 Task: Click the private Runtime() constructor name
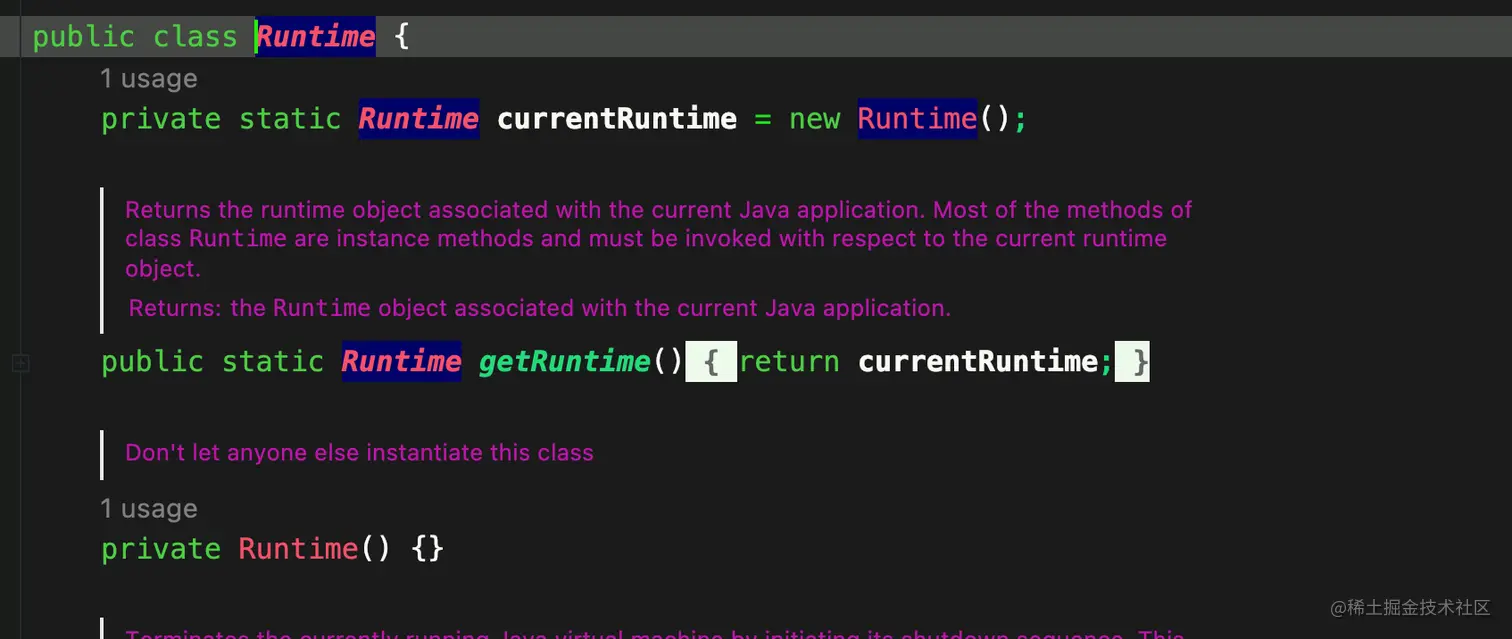point(298,549)
